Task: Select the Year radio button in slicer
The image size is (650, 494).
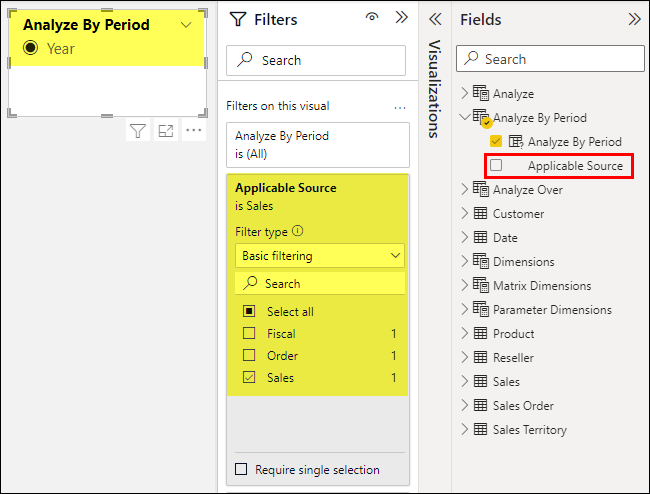Action: (x=30, y=48)
